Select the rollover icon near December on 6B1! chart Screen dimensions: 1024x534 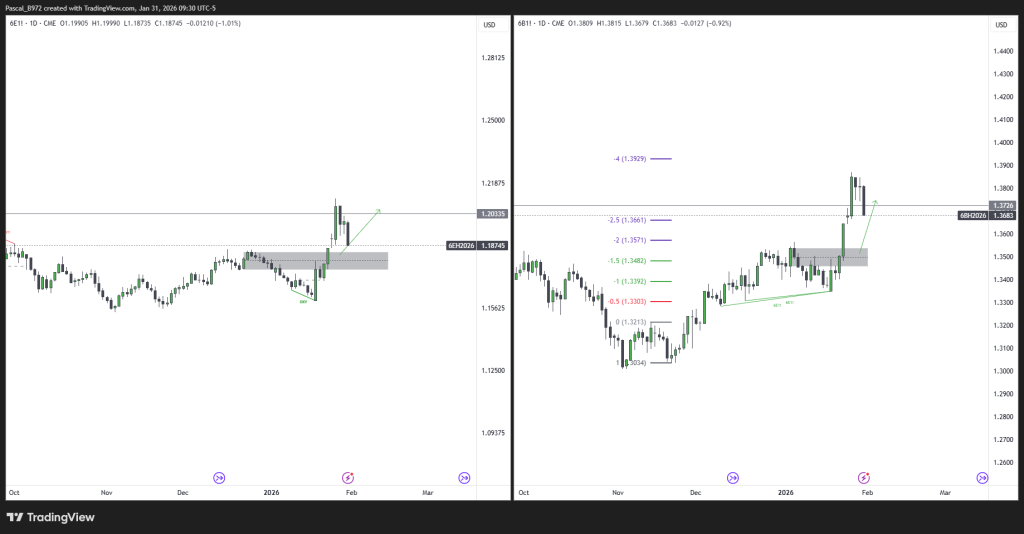[733, 478]
